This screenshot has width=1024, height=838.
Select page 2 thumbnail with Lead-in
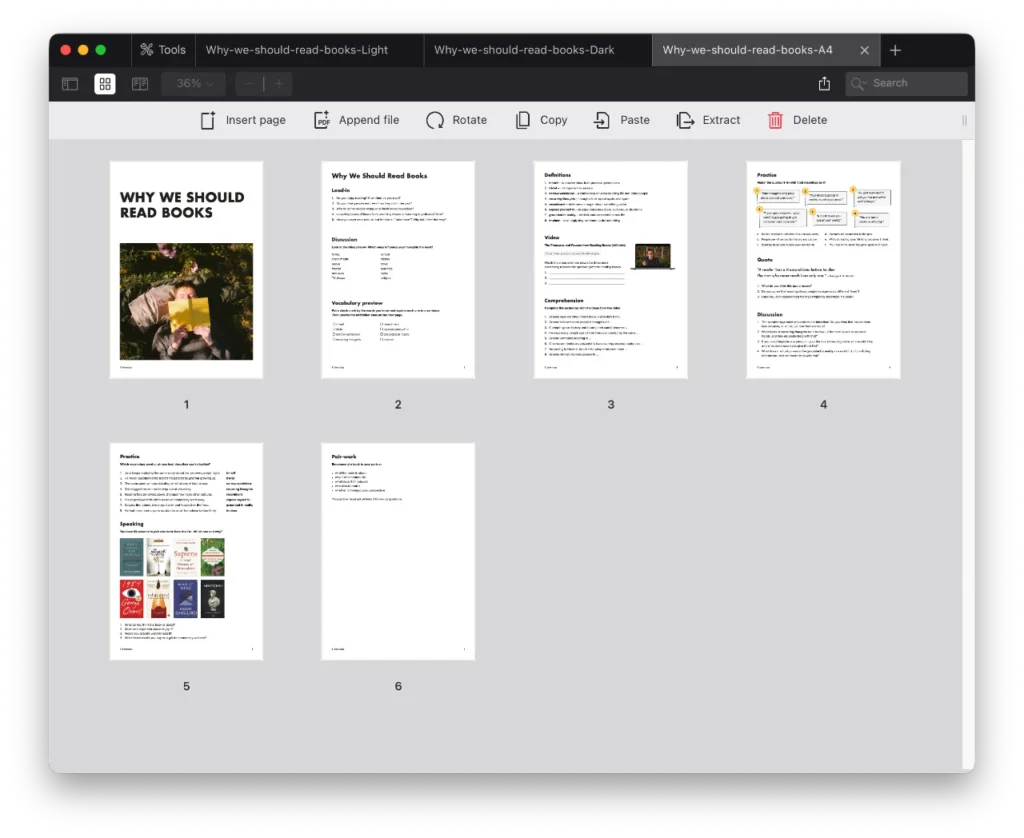(398, 270)
